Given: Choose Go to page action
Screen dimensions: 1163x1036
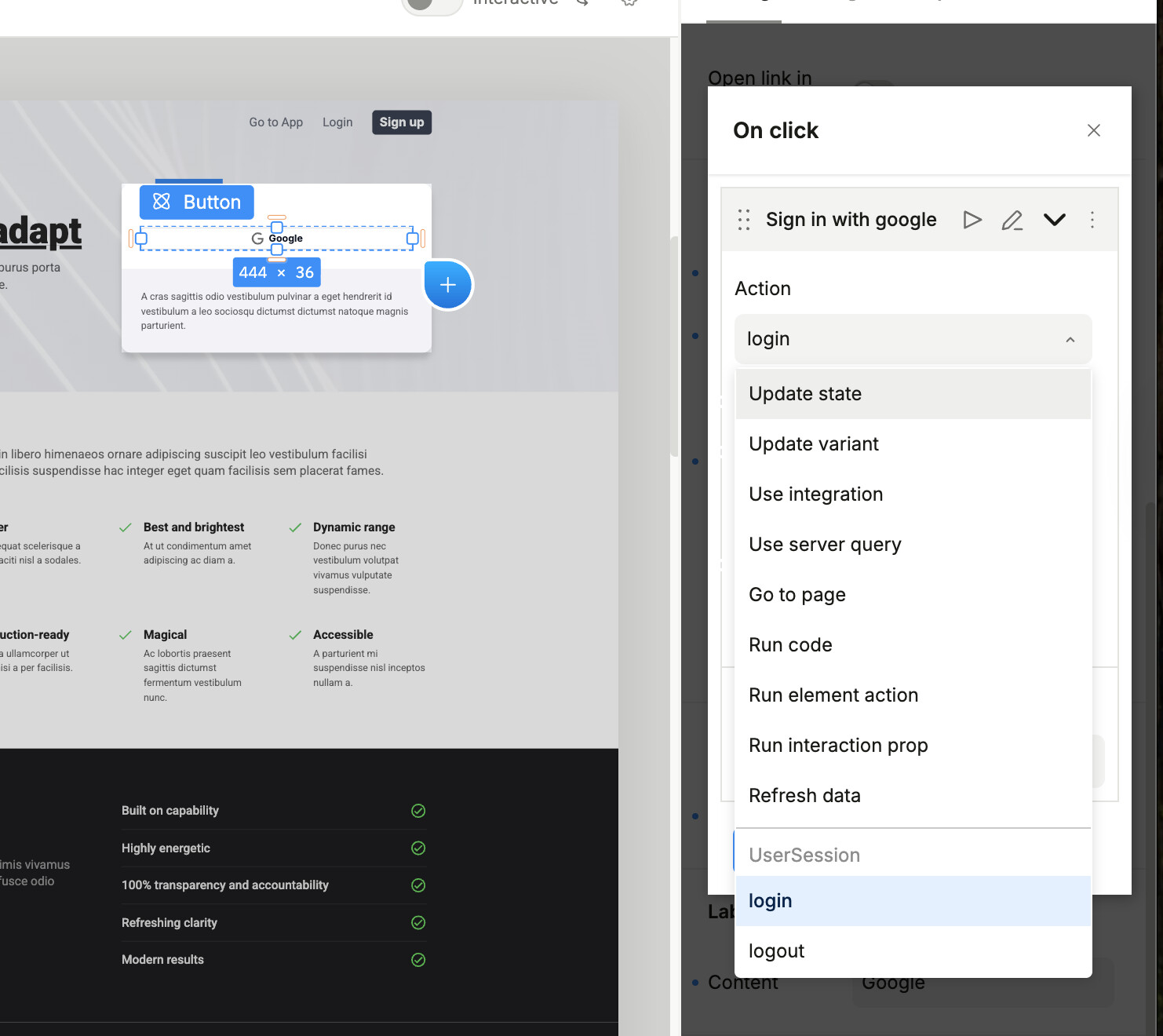Looking at the screenshot, I should tap(797, 595).
